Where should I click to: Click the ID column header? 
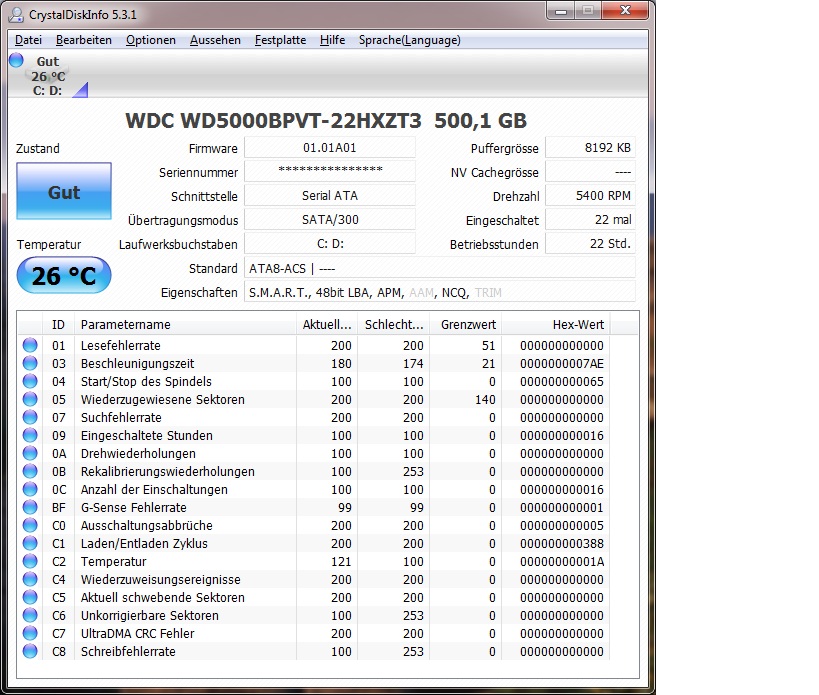[58, 324]
